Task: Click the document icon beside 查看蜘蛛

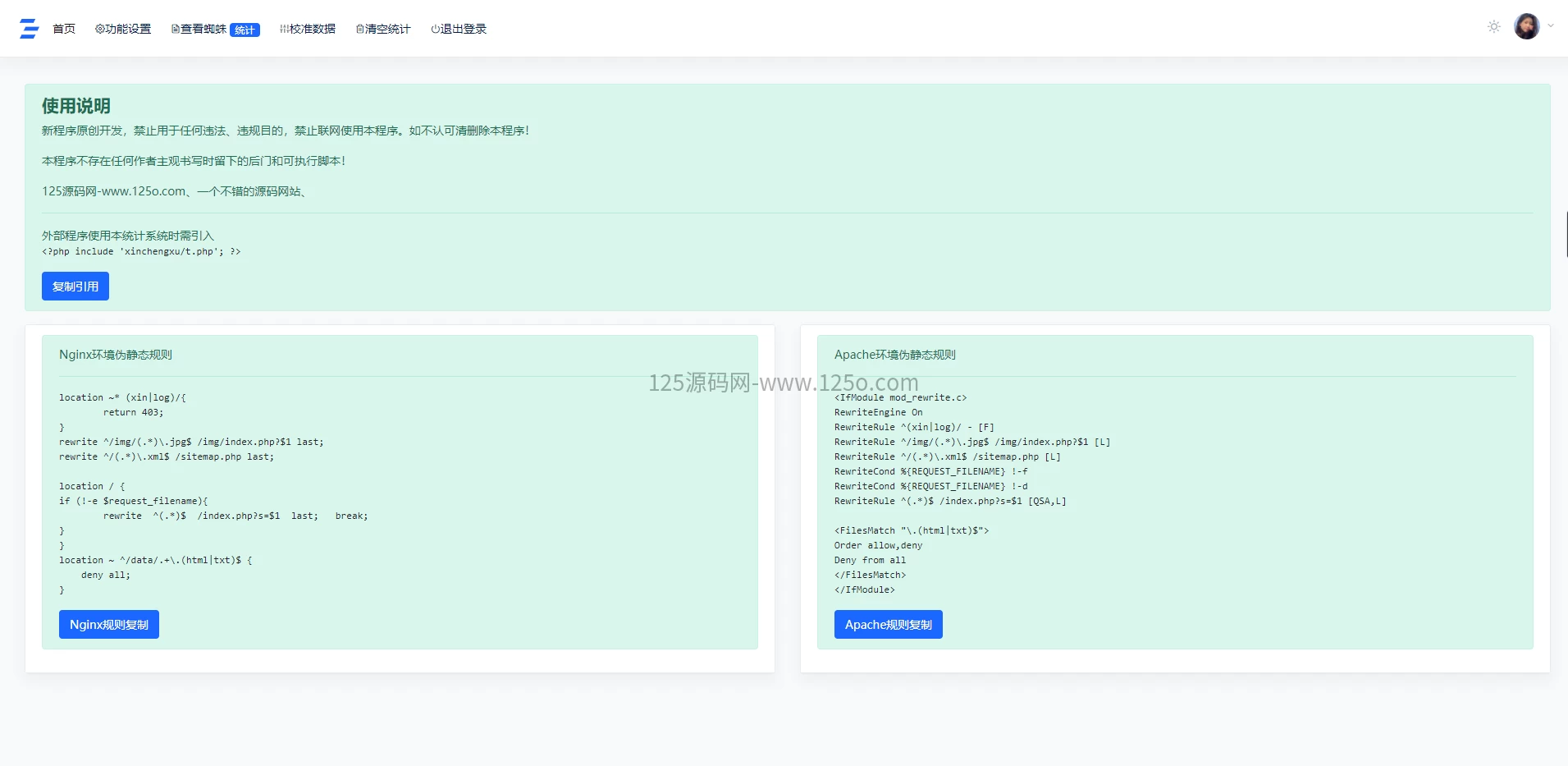Action: point(176,29)
